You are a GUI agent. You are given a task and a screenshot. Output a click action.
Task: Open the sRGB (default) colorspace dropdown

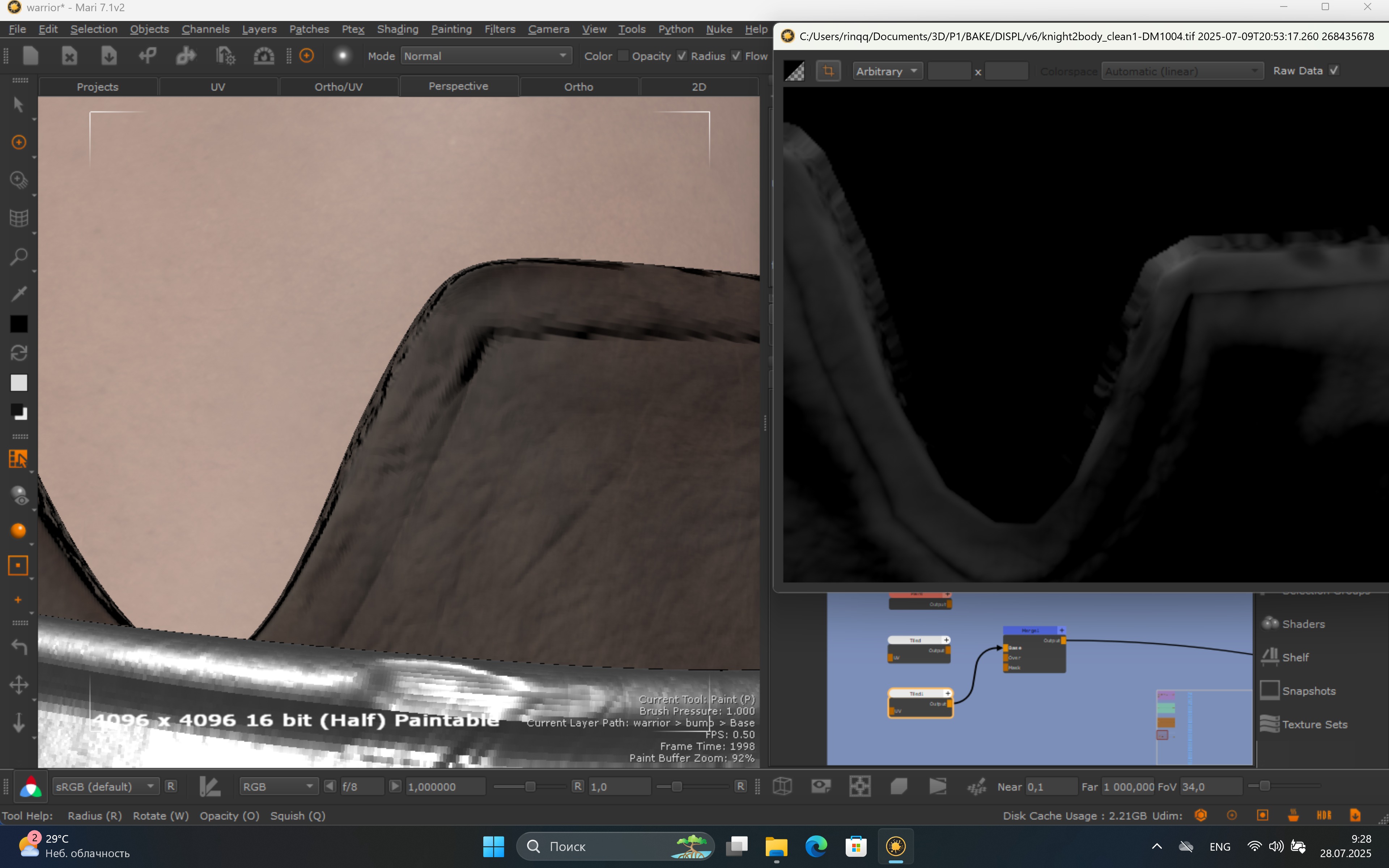(x=106, y=786)
